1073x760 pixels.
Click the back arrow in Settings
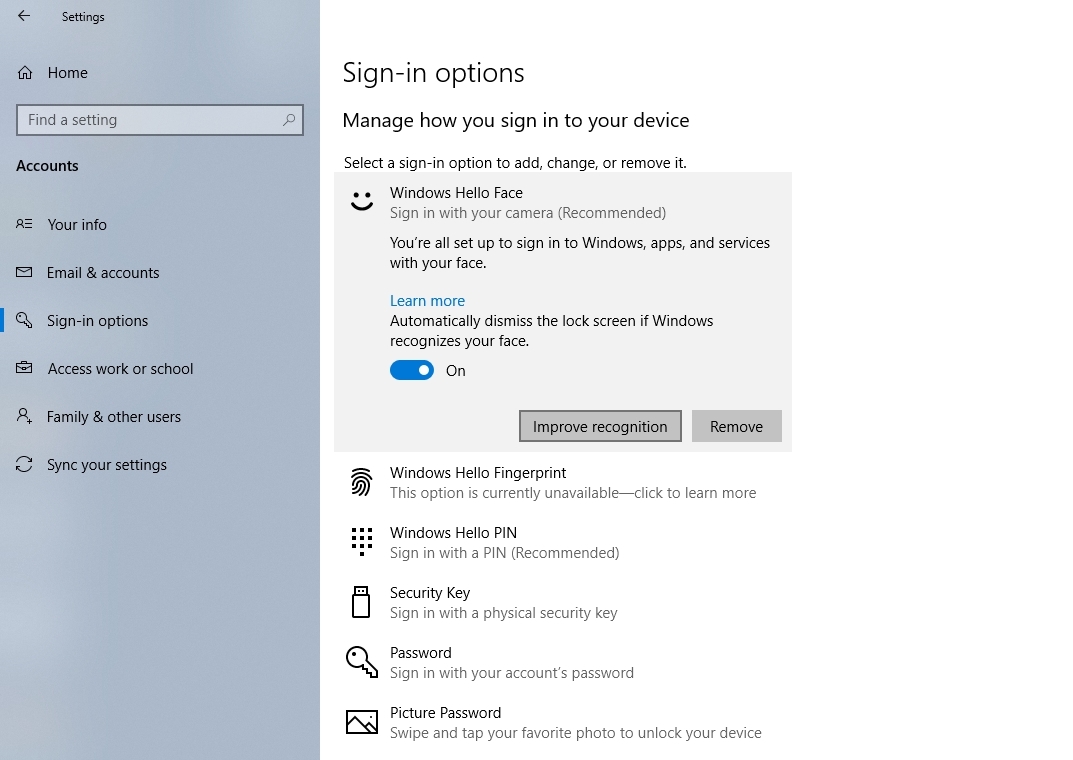click(x=22, y=16)
